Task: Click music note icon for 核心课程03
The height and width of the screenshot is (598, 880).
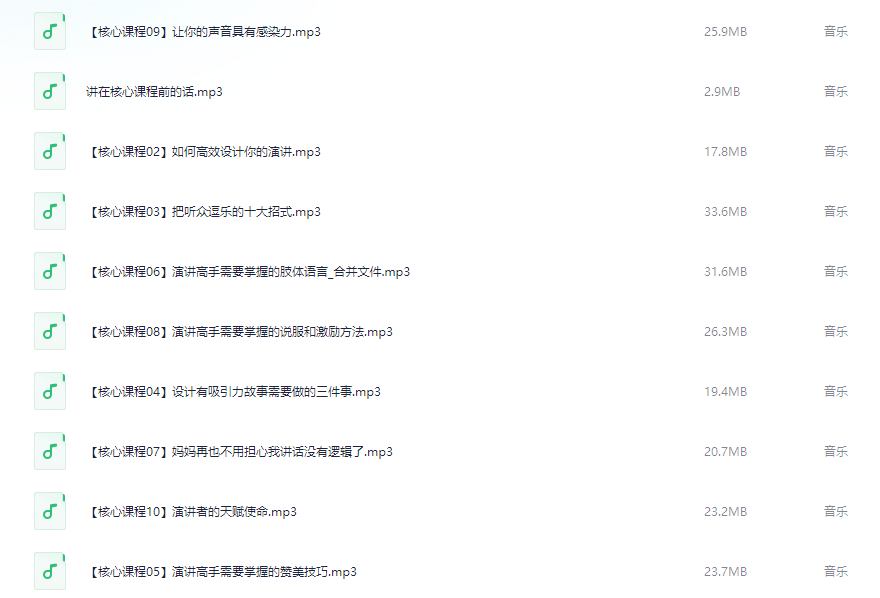Action: tap(50, 211)
